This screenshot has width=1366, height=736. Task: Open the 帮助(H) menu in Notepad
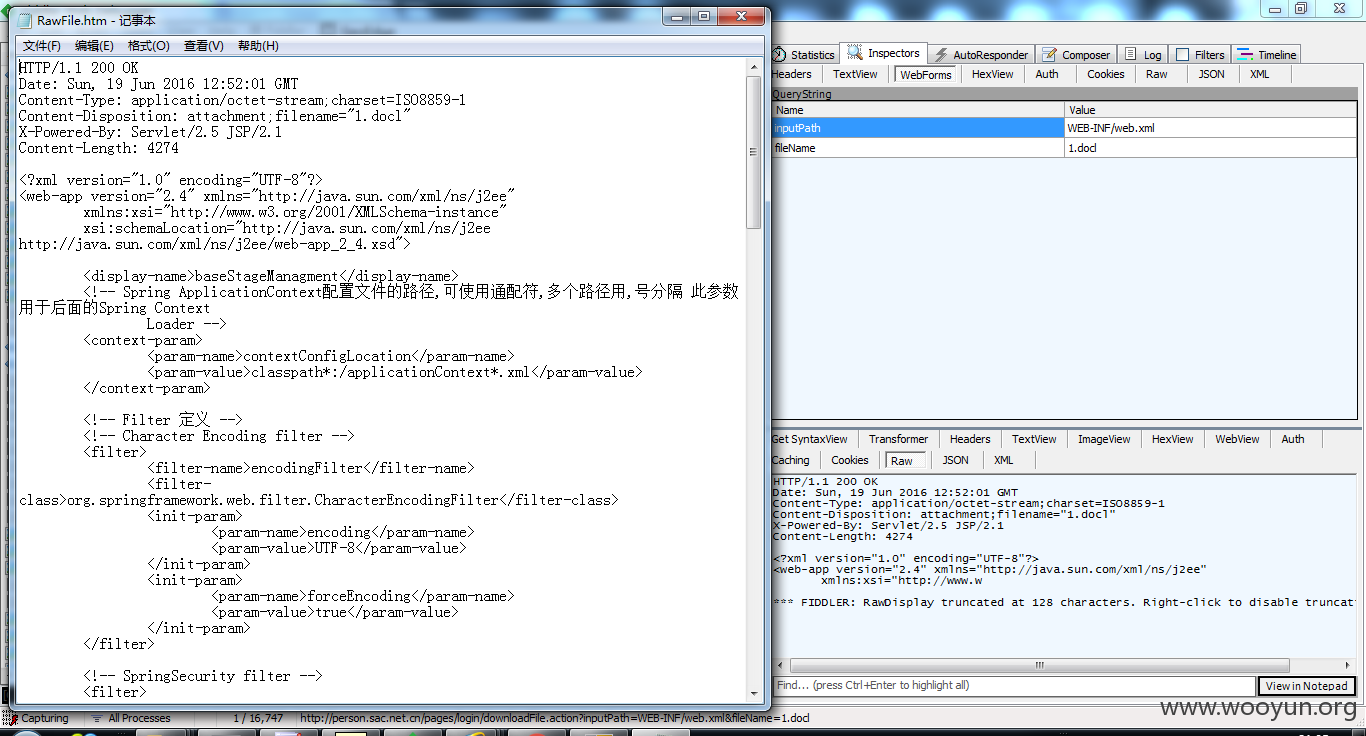[258, 46]
